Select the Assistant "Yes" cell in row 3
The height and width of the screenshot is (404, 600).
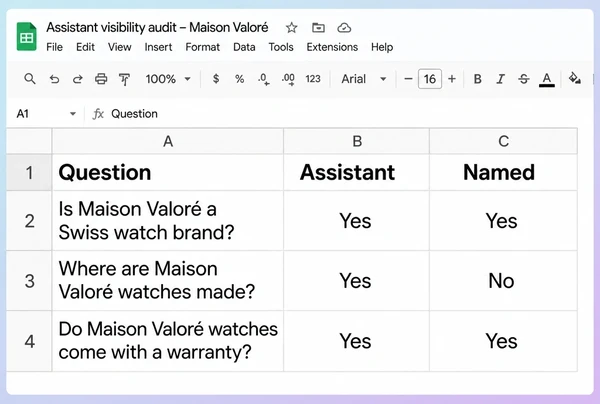[357, 281]
